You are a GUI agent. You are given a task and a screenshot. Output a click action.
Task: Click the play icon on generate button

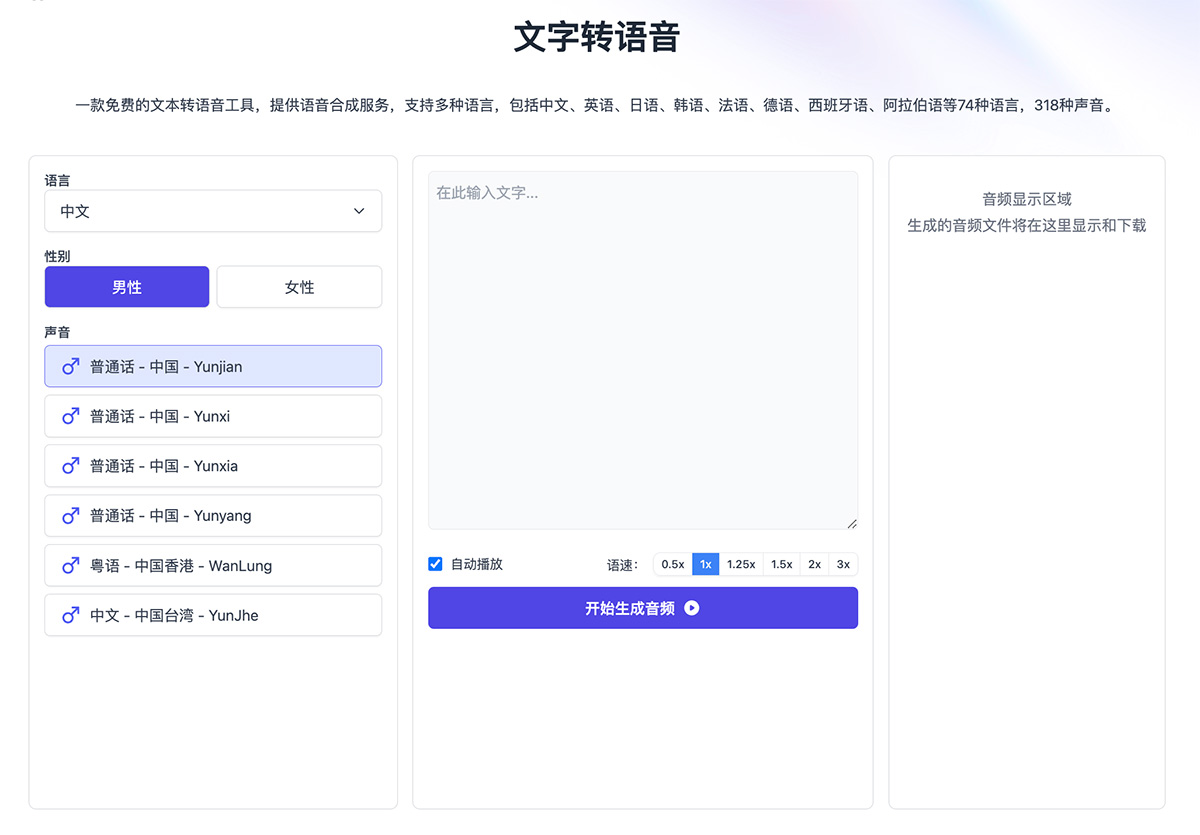pyautogui.click(x=692, y=608)
